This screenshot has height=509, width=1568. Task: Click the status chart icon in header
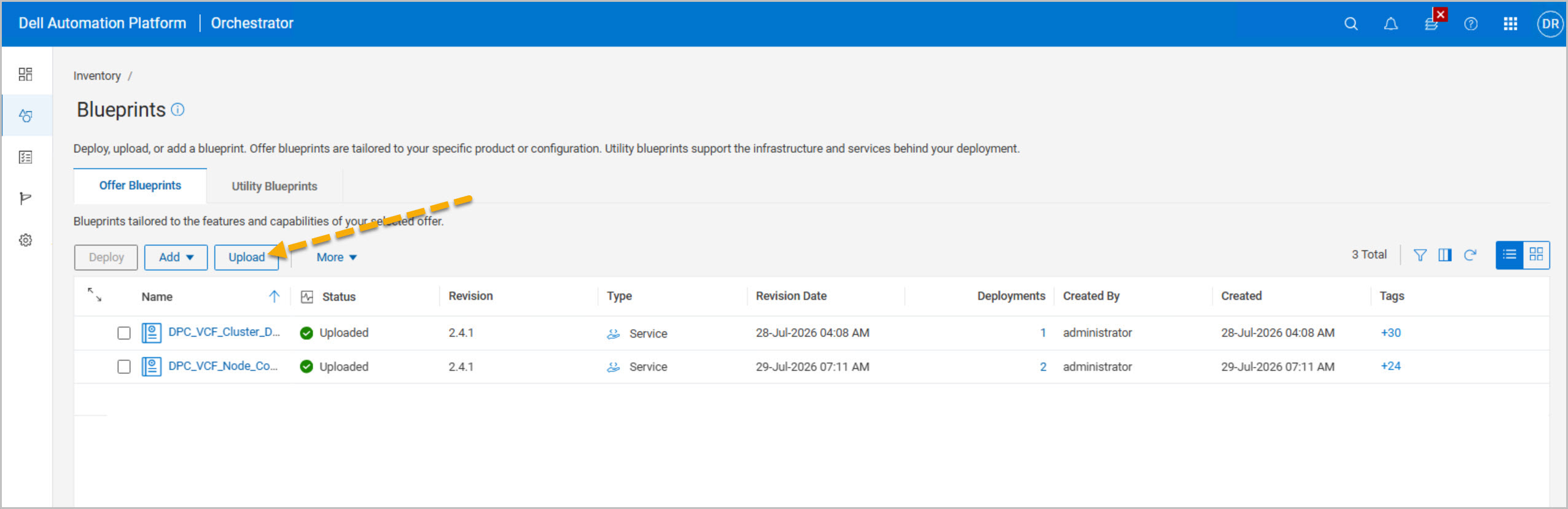pyautogui.click(x=307, y=297)
